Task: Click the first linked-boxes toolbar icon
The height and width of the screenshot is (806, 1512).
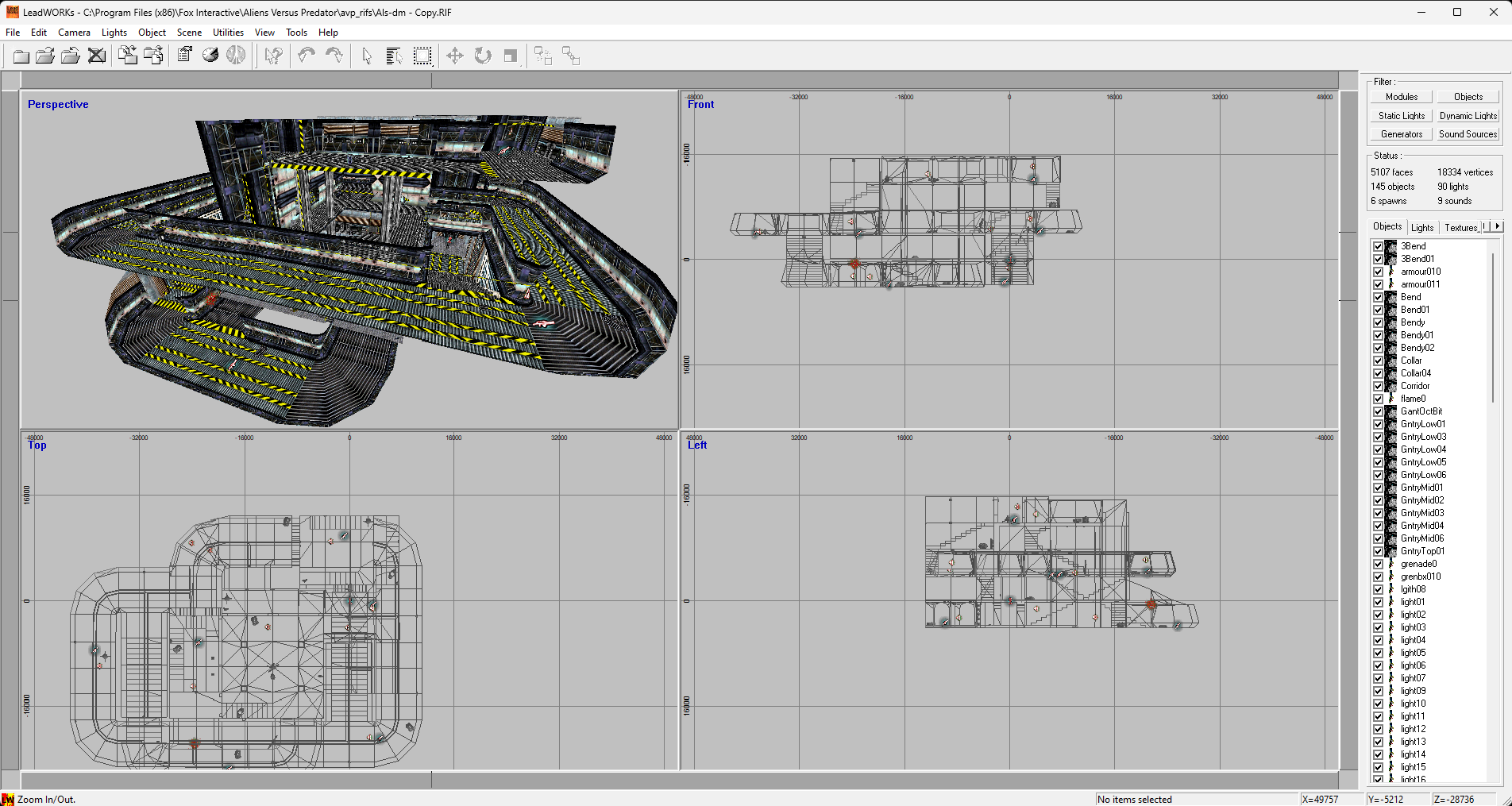Action: pos(543,56)
